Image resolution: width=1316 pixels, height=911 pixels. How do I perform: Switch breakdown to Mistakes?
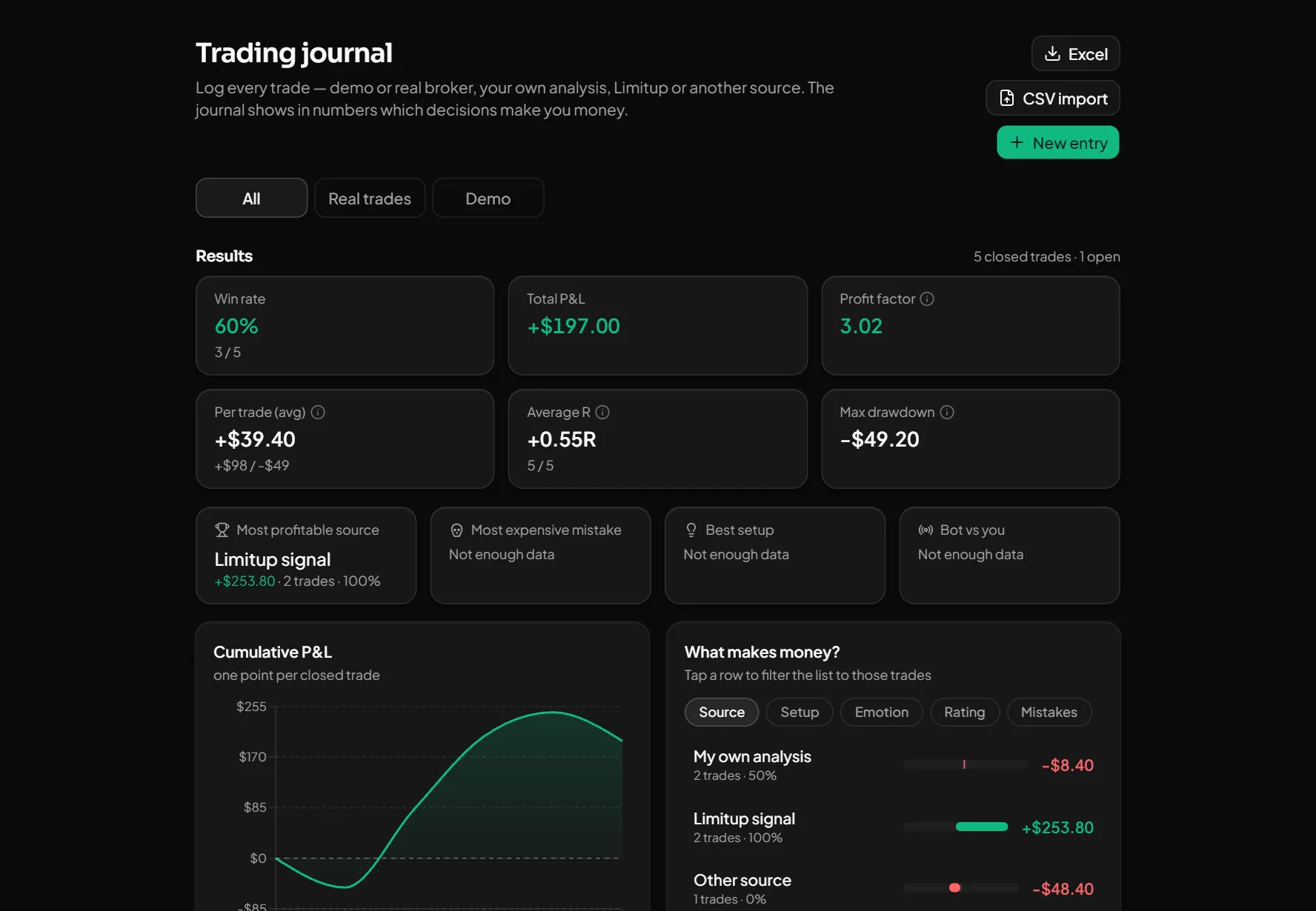1049,712
